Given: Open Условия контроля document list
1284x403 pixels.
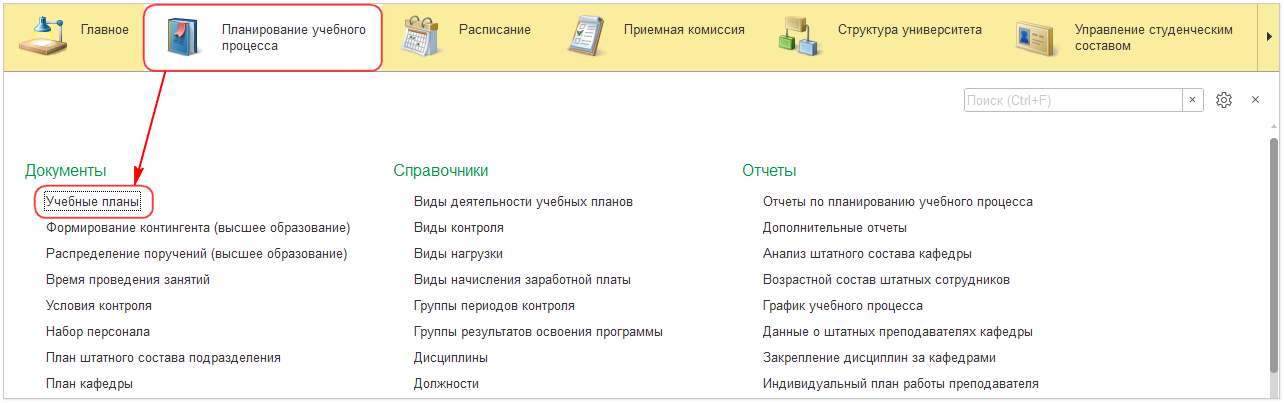Looking at the screenshot, I should pyautogui.click(x=99, y=306).
